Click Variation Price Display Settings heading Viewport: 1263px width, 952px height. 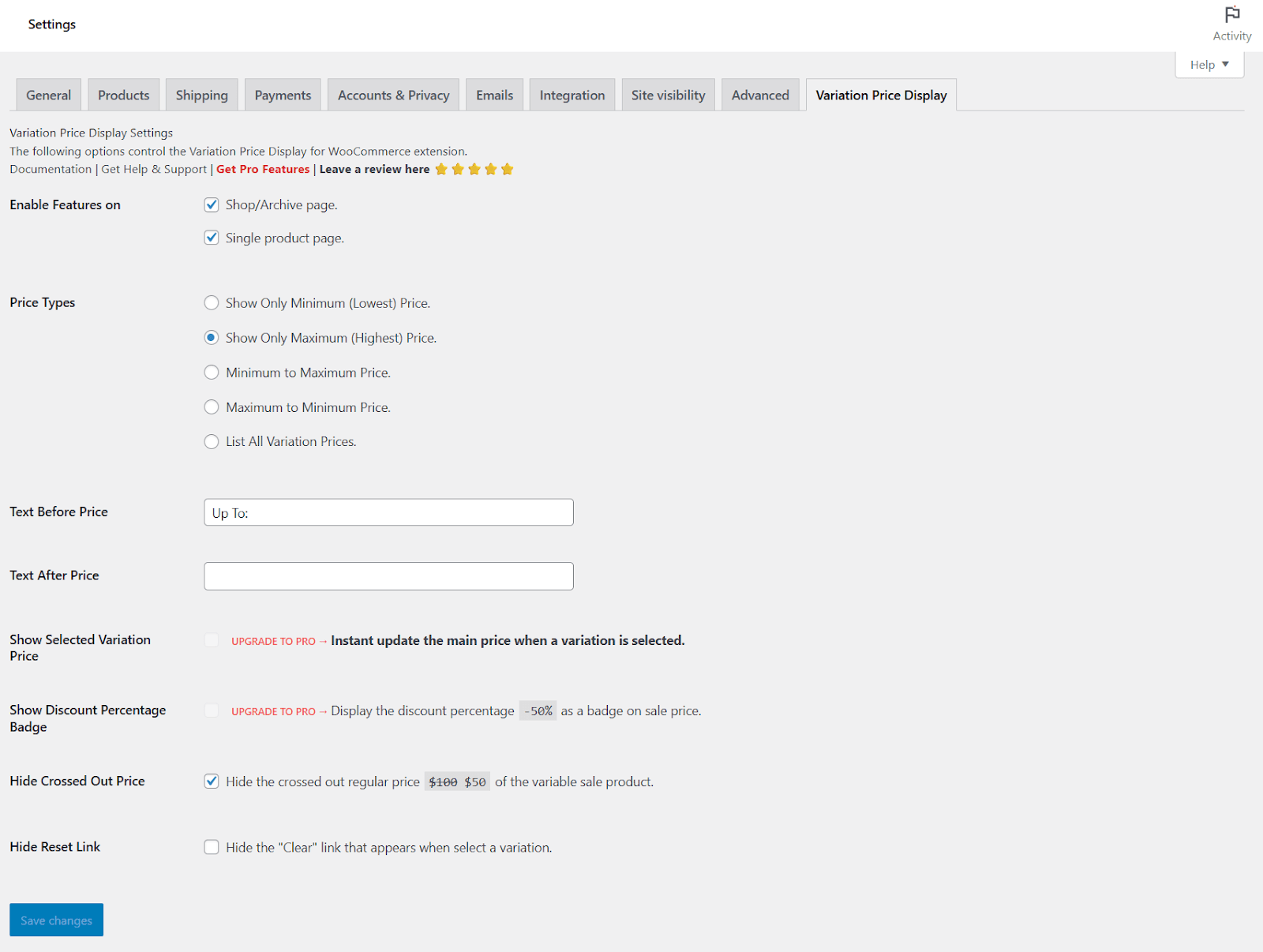pos(91,133)
